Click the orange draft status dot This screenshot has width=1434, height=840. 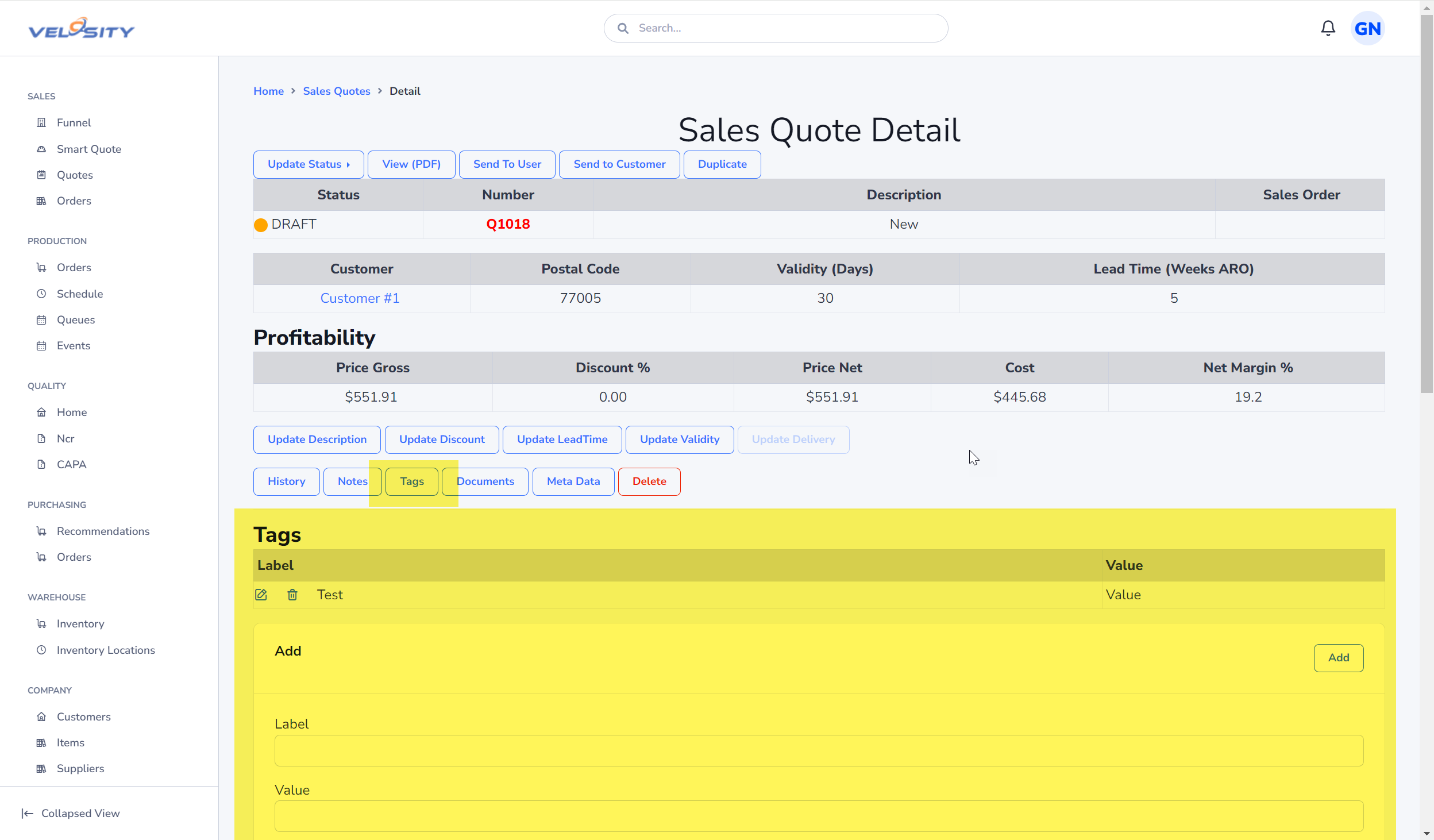click(261, 225)
